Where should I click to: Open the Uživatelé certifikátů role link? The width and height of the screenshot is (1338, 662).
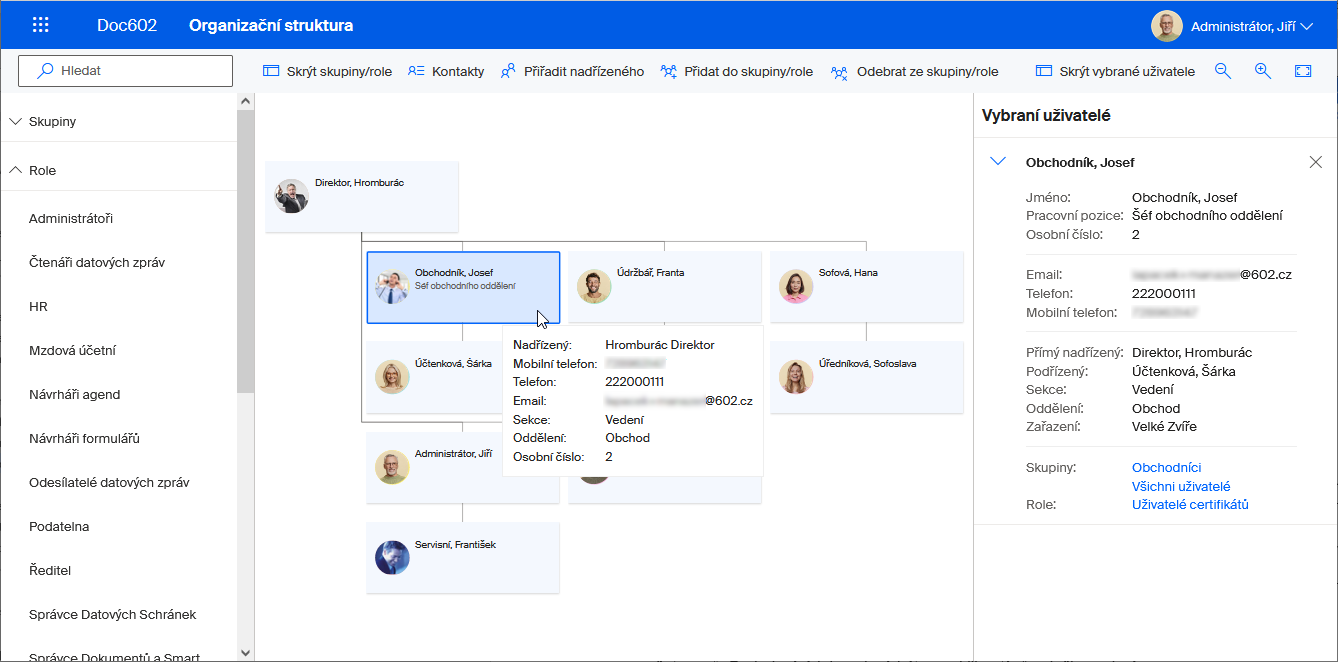[x=1190, y=504]
